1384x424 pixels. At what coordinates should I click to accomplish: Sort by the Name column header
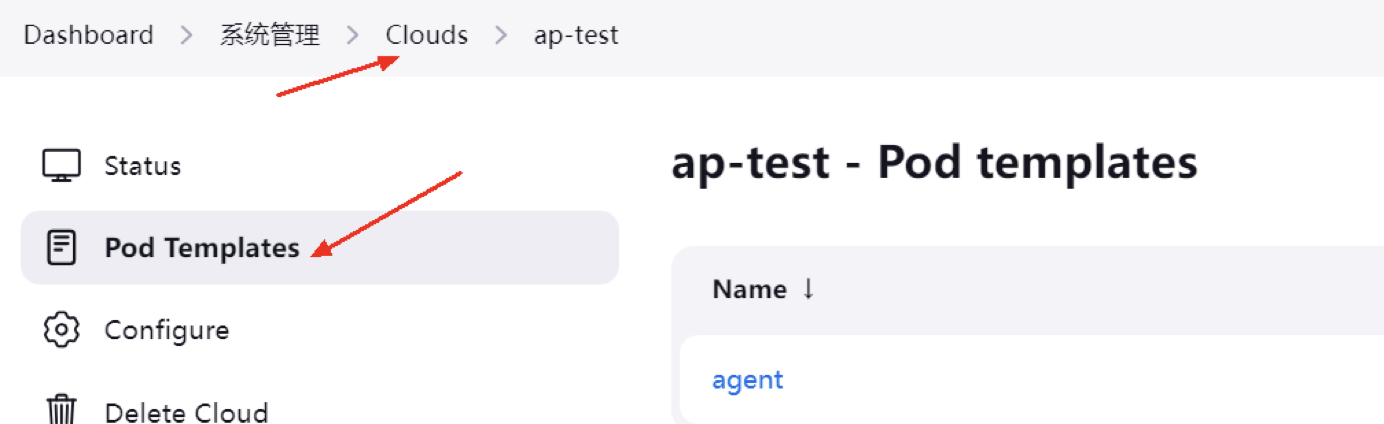pyautogui.click(x=749, y=290)
